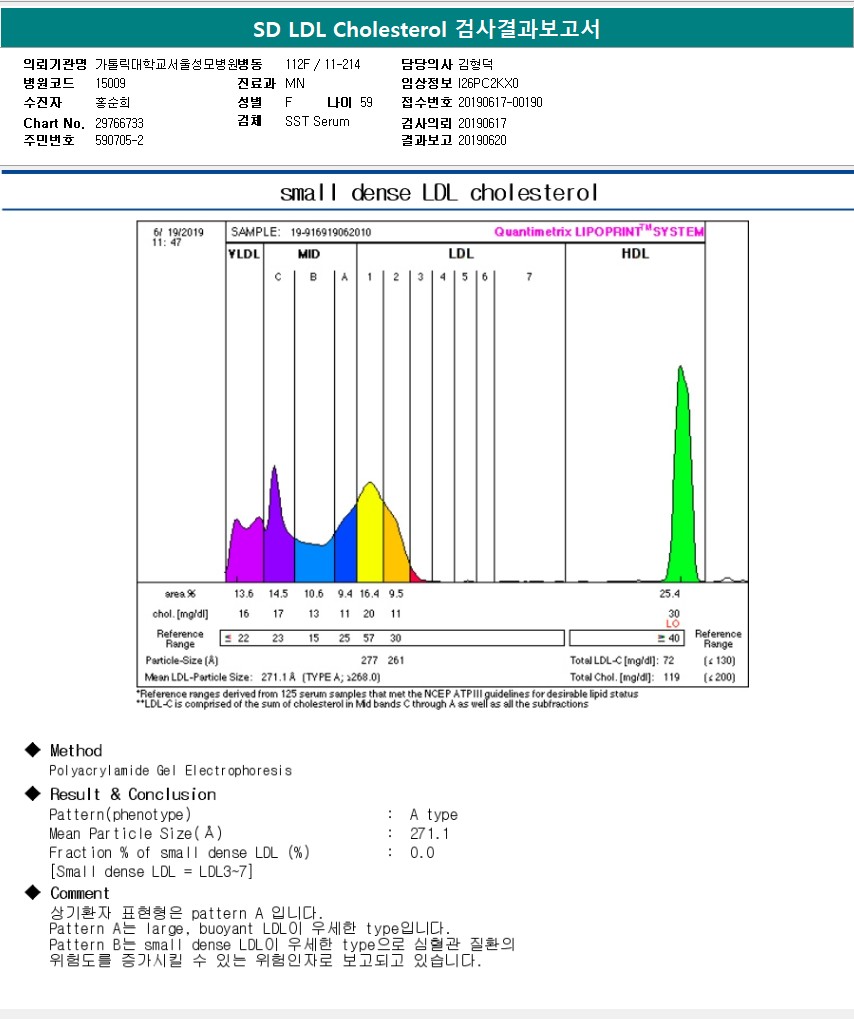Viewport: 854px width, 1019px height.
Task: Click the heading "small dense LDL cholesterol"
Action: [x=439, y=193]
